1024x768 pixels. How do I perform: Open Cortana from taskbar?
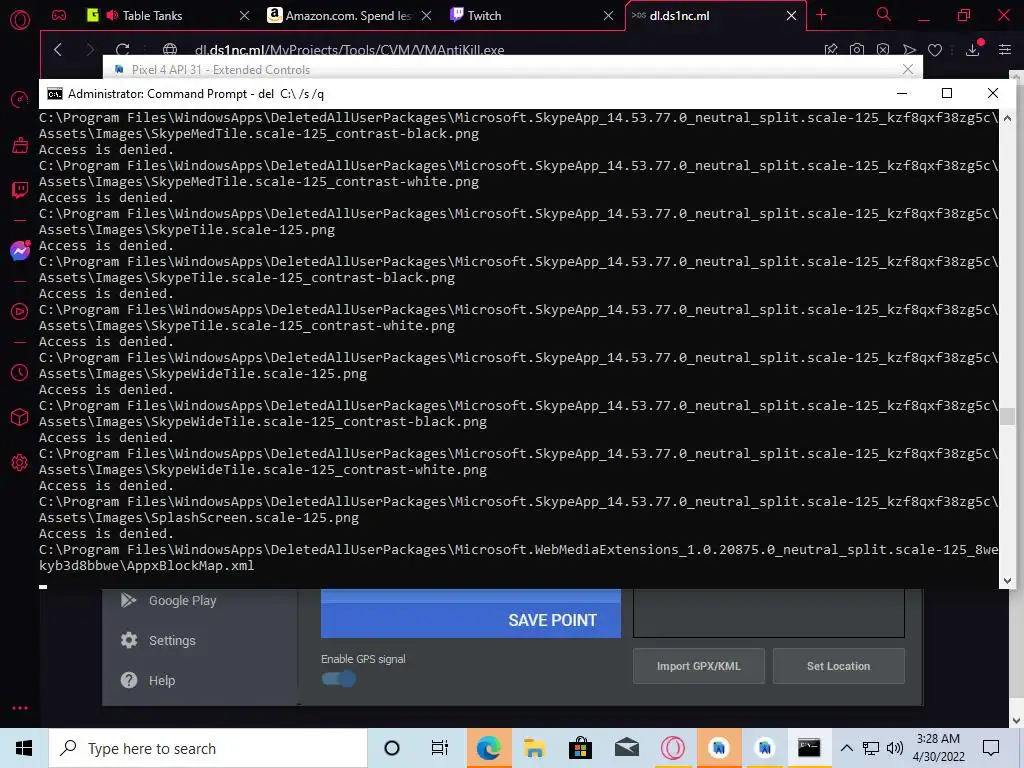[x=392, y=748]
